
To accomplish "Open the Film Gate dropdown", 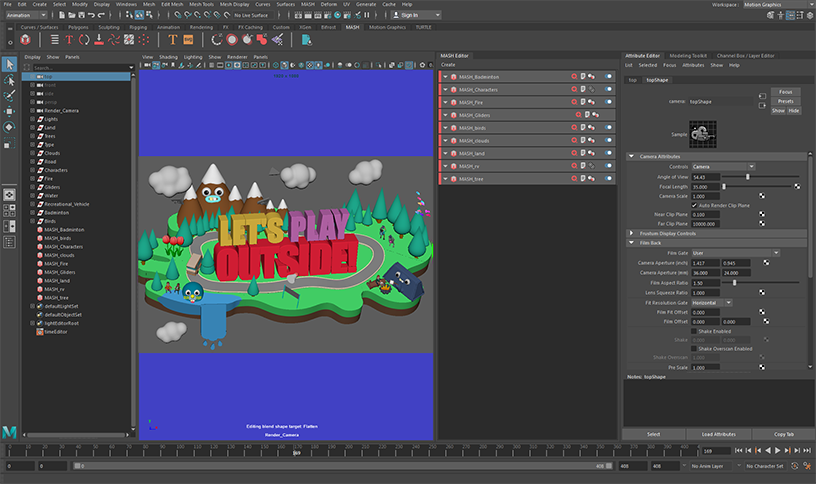I will point(737,252).
